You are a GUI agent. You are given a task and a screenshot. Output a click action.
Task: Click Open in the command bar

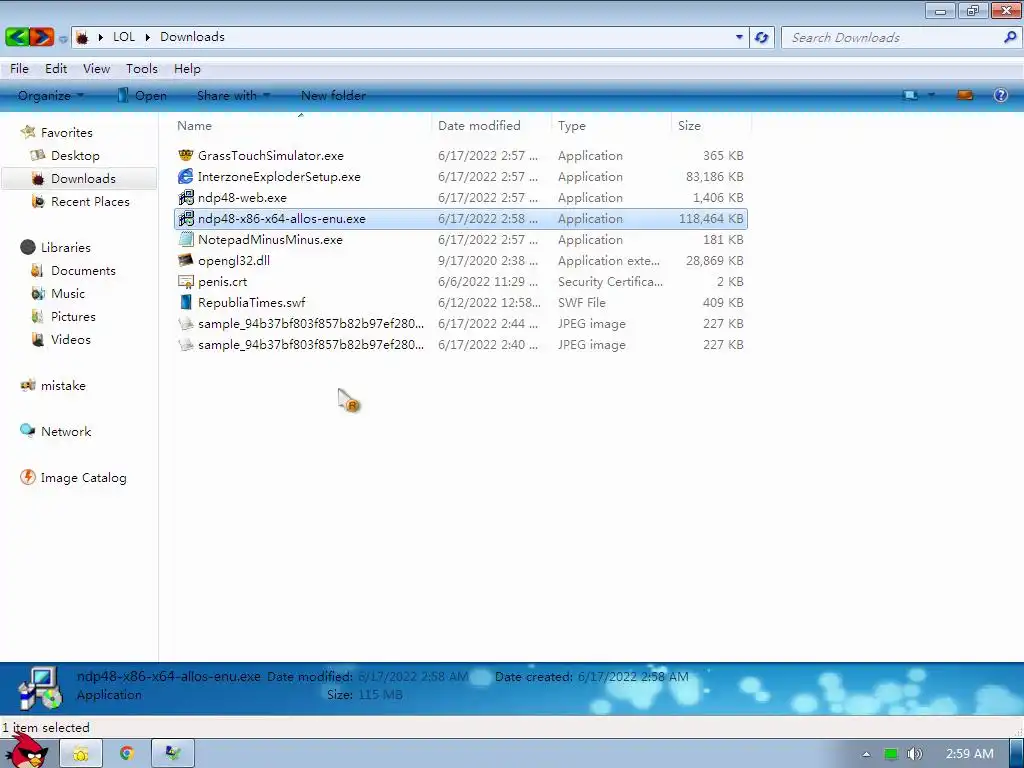pyautogui.click(x=142, y=95)
